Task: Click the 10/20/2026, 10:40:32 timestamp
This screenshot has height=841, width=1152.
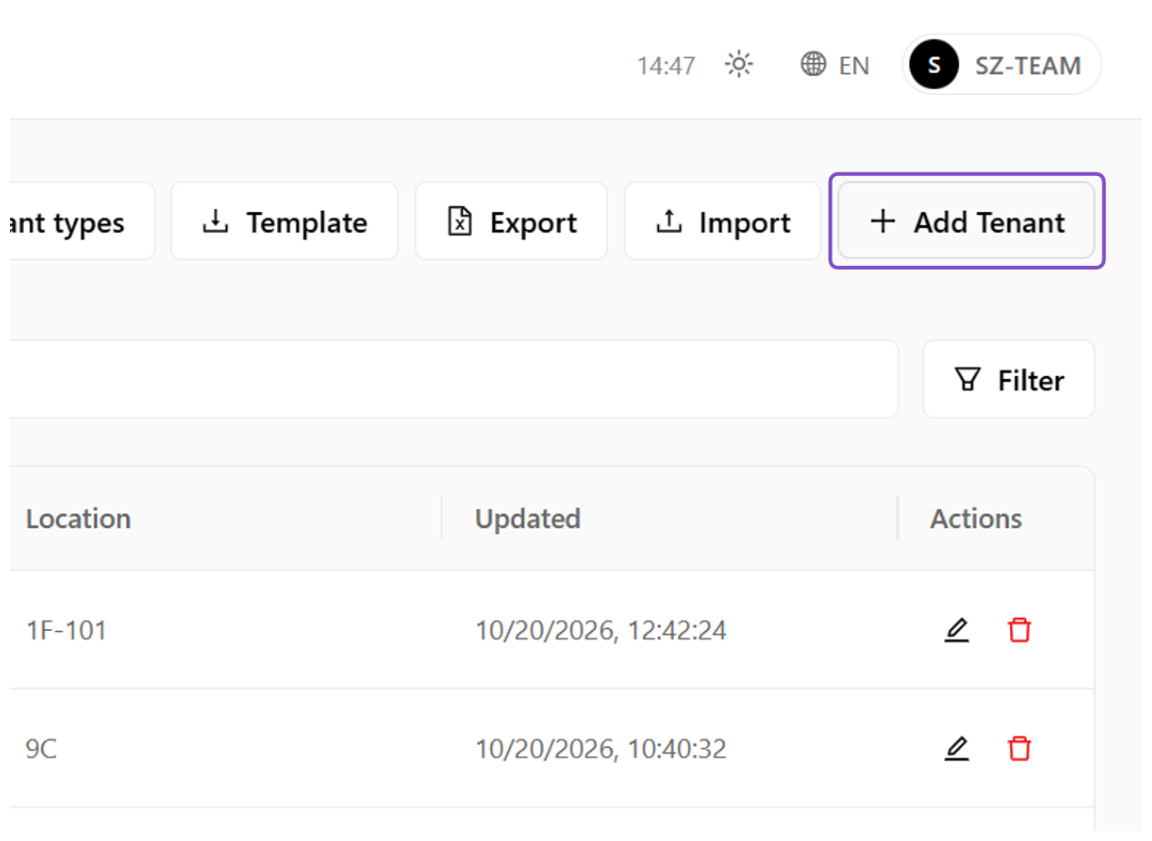Action: pyautogui.click(x=600, y=749)
